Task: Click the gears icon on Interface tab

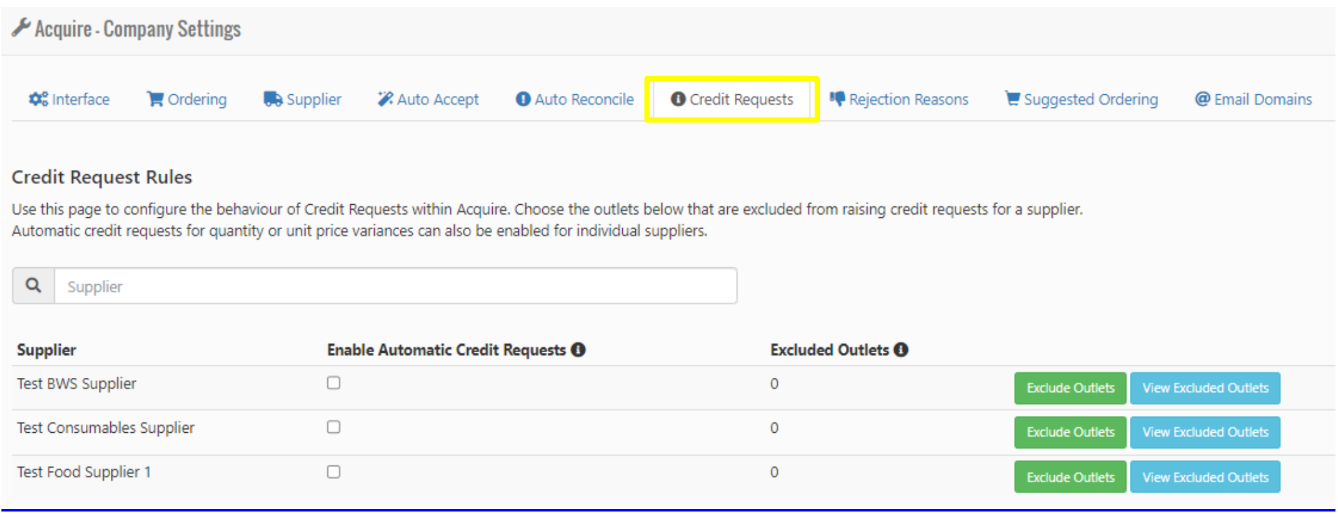Action: [x=38, y=99]
